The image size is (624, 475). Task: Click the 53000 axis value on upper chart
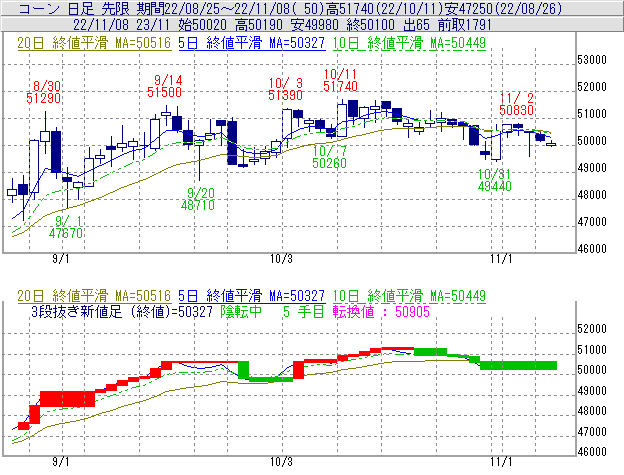coord(592,60)
